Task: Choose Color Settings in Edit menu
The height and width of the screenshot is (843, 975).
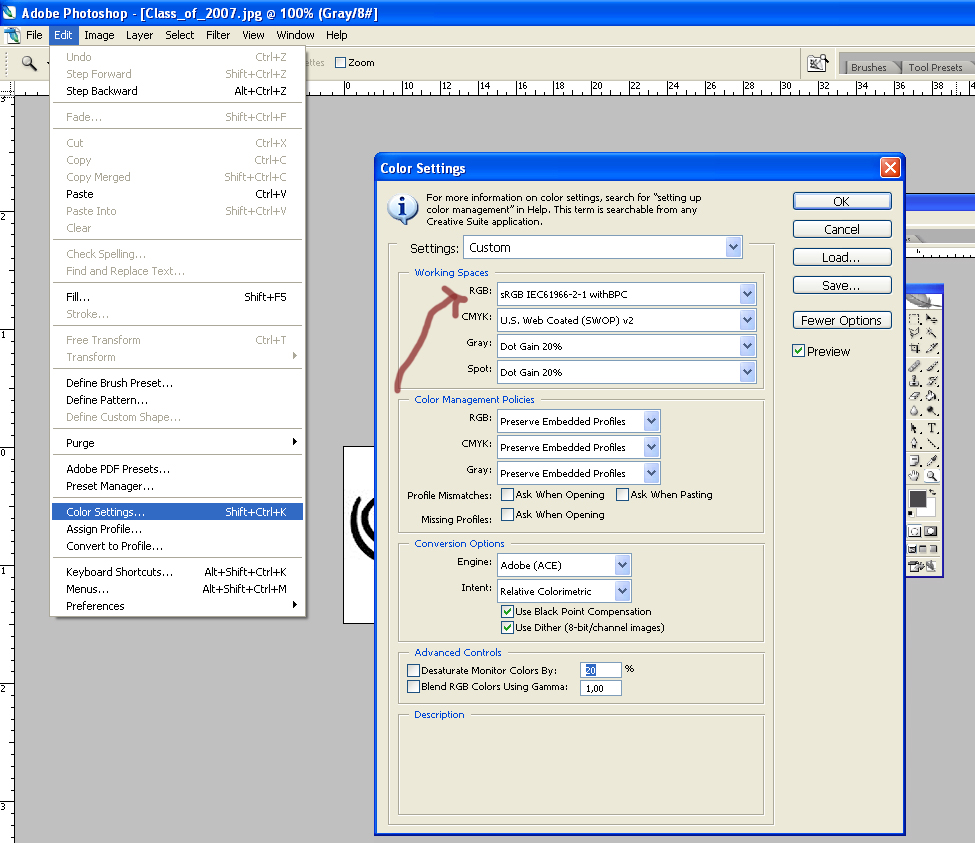Action: (177, 512)
